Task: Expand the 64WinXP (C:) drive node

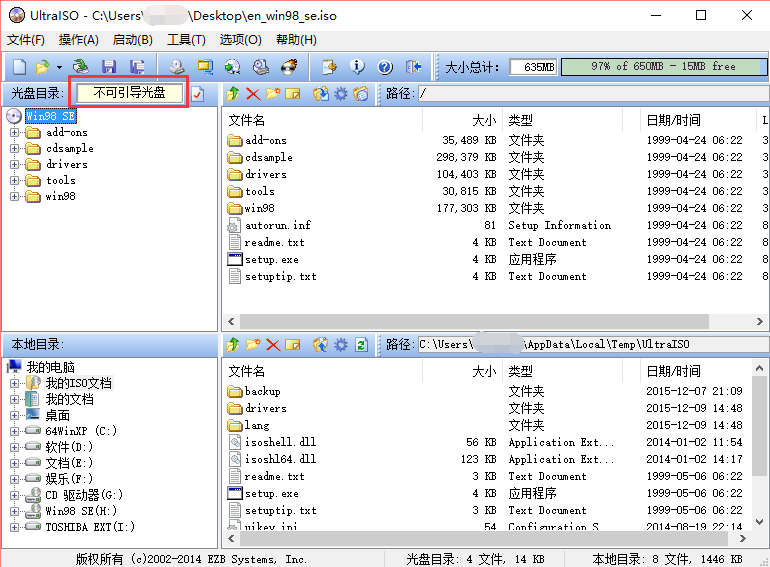Action: click(14, 432)
